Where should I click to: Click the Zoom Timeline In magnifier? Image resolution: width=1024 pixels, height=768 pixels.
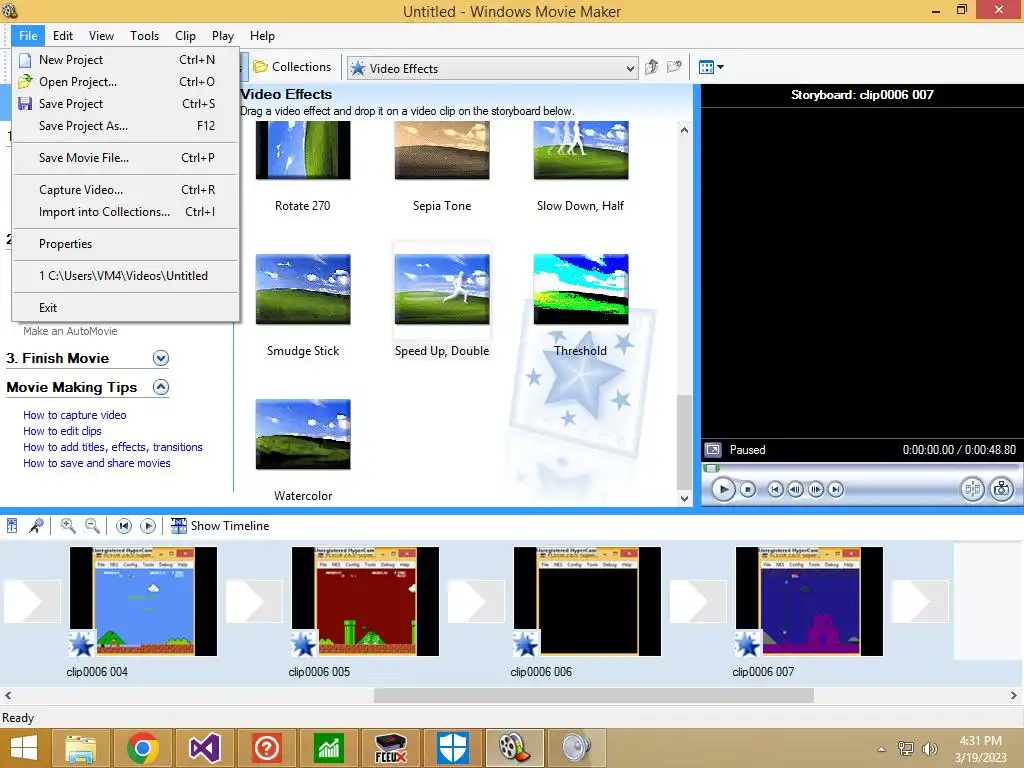pos(68,526)
